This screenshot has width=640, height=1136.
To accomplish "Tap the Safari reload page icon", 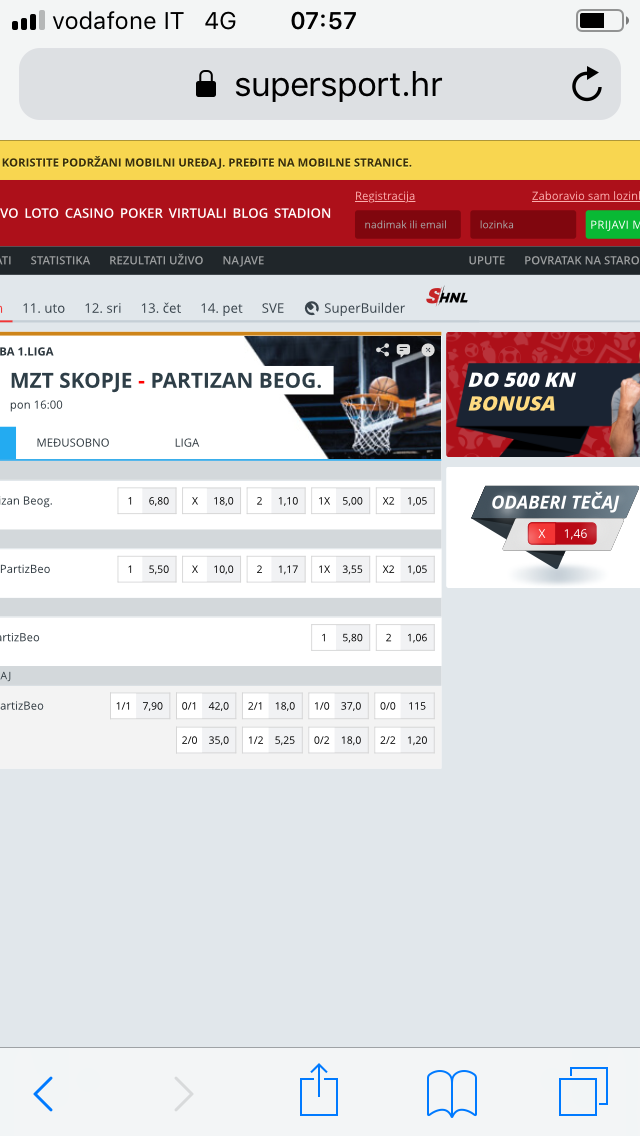I will click(x=586, y=84).
